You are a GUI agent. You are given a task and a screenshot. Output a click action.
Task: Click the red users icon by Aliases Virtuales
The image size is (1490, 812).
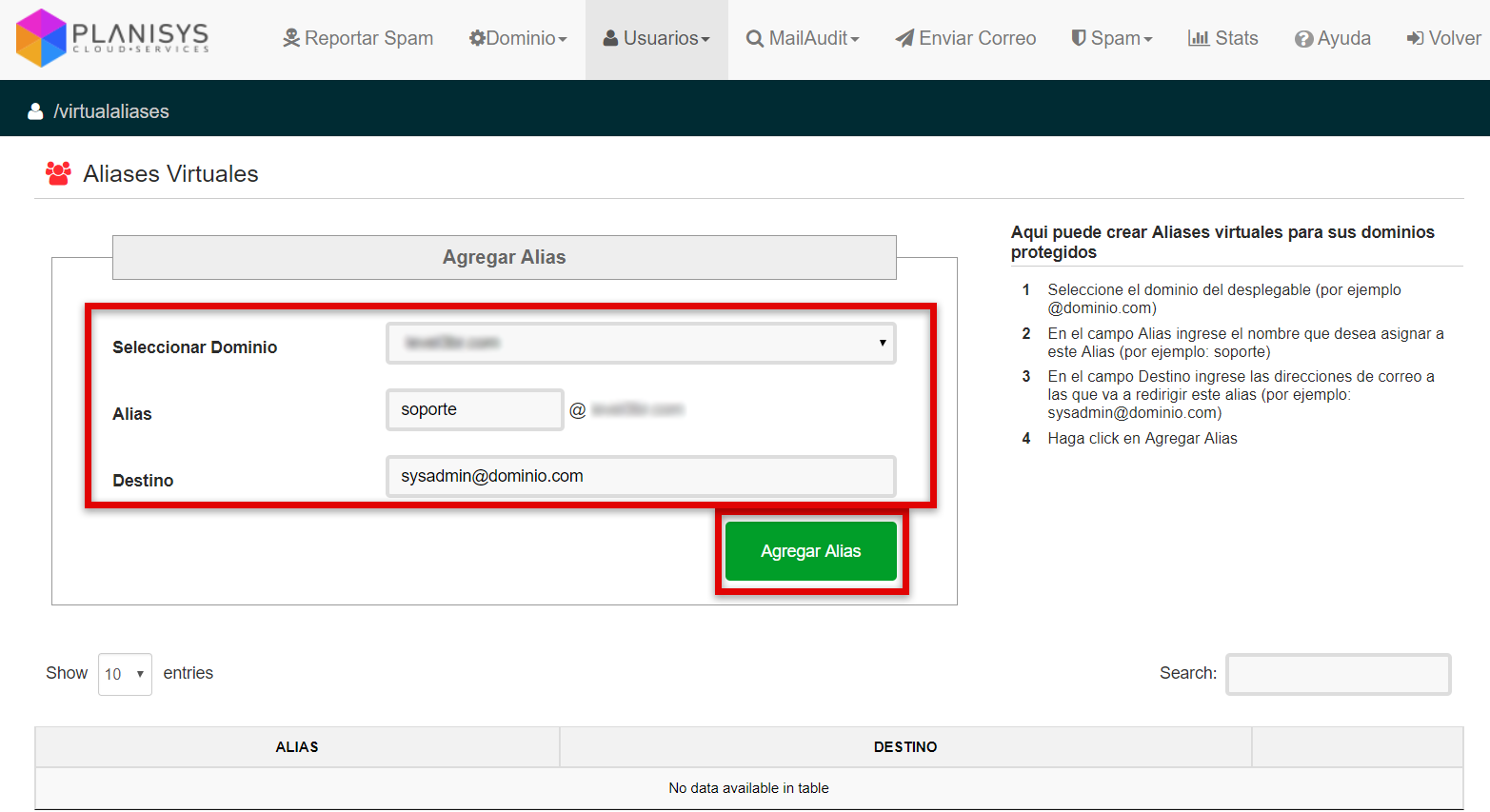click(x=58, y=173)
